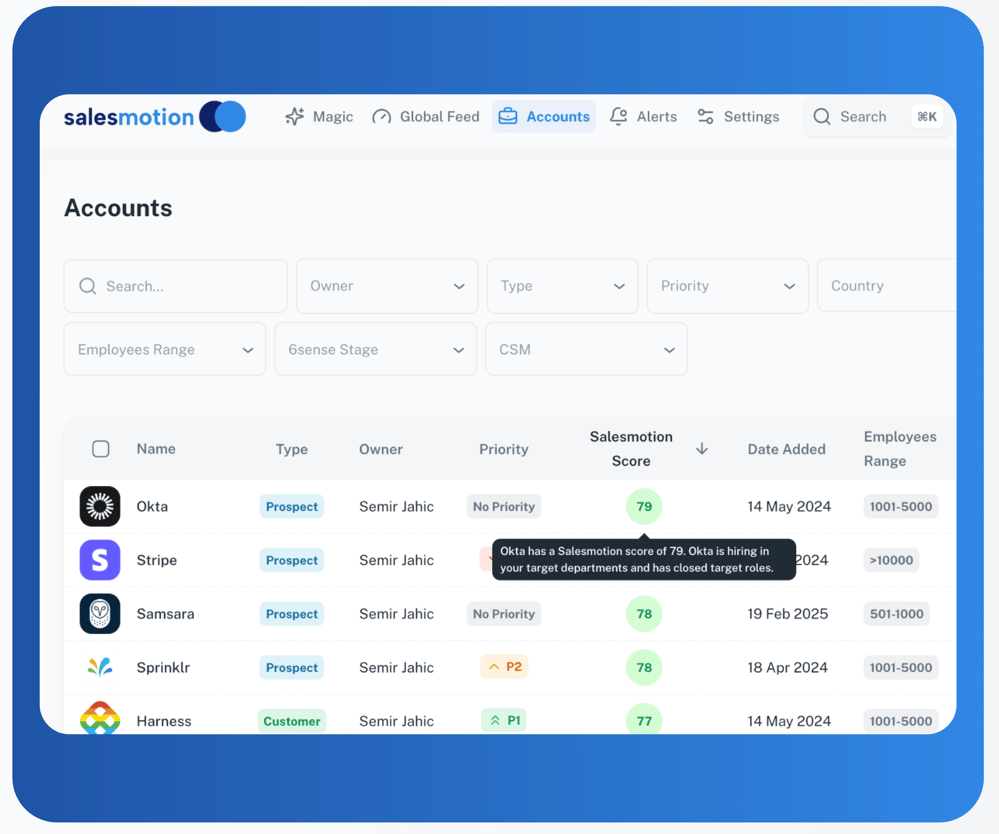
Task: Click the Sprinklr company logo
Action: 100,667
